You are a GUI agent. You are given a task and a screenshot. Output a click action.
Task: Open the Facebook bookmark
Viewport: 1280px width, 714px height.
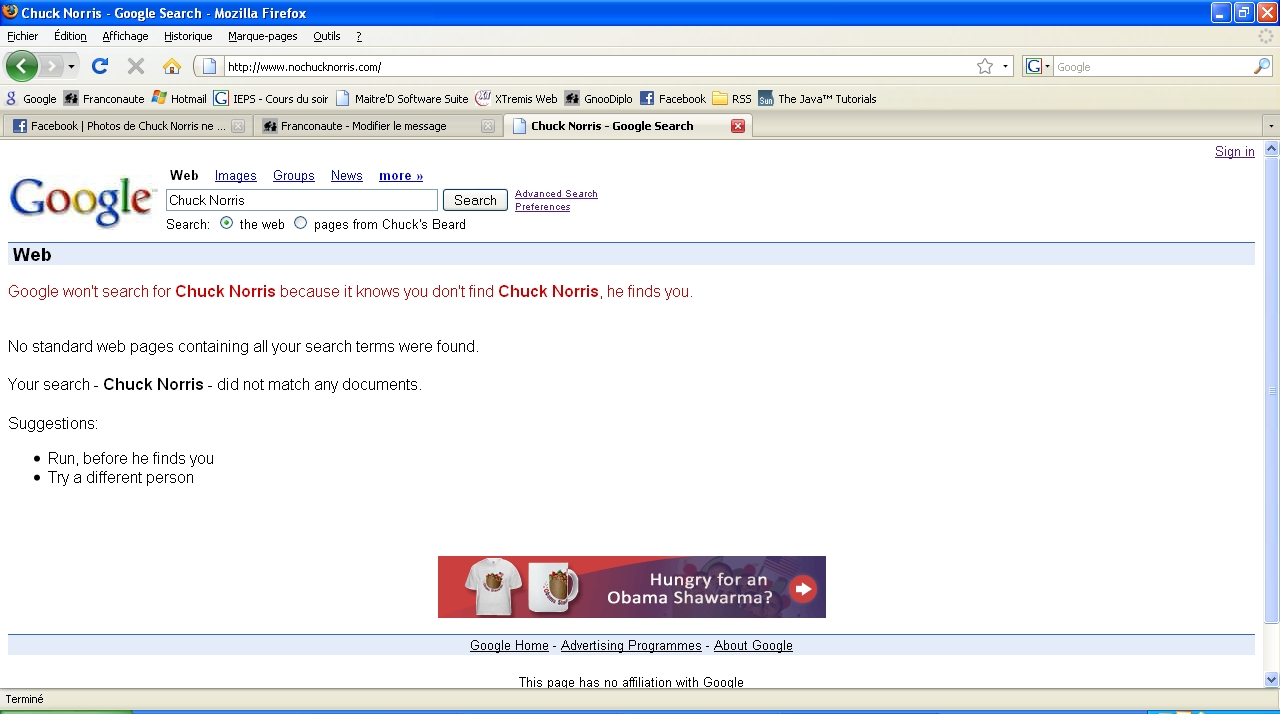673,99
